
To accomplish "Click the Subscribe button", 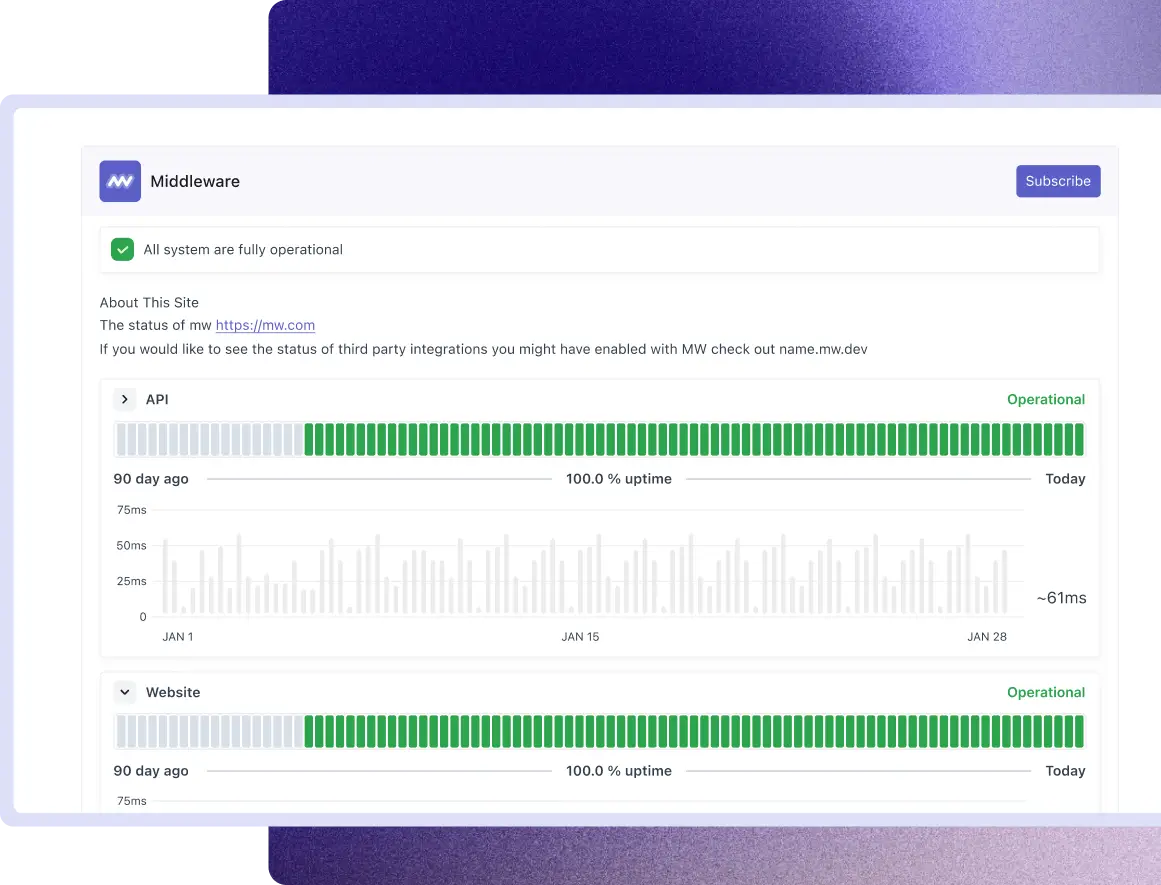I will [1058, 181].
